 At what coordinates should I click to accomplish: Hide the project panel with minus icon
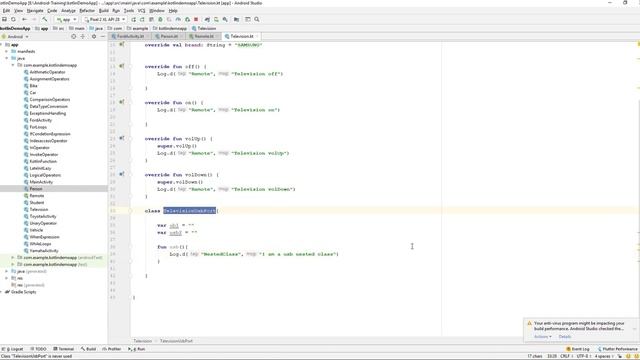(103, 36)
